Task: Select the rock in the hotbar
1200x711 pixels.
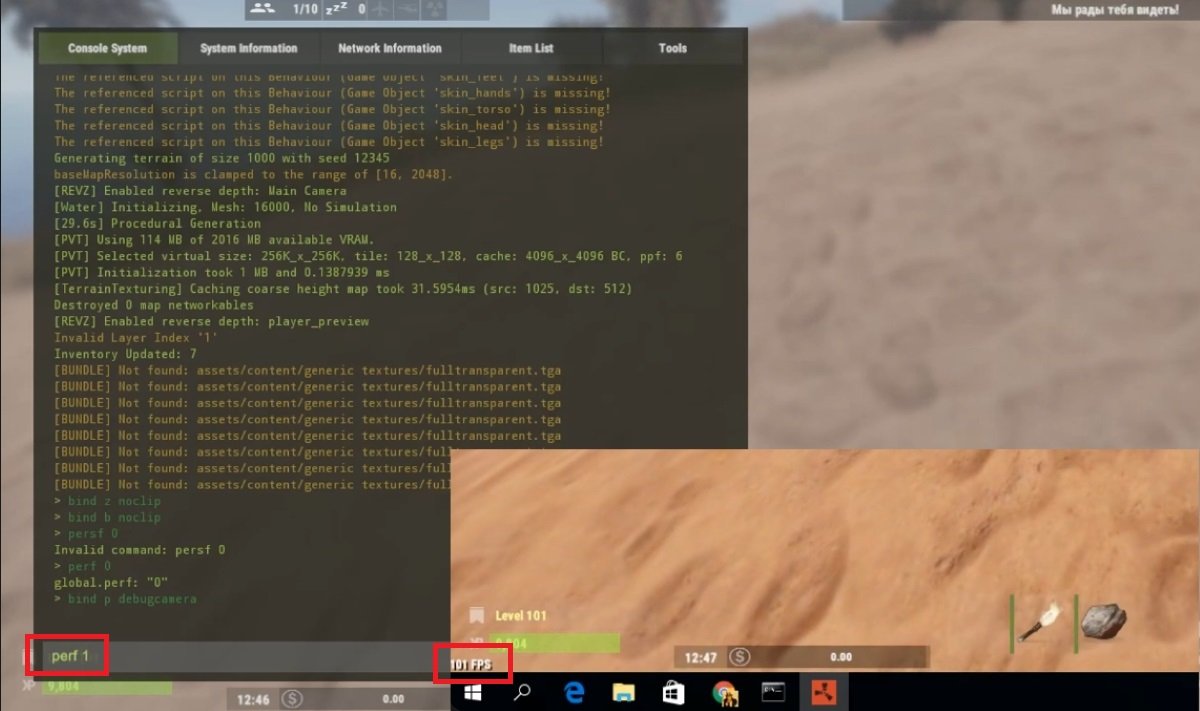Action: (x=1103, y=621)
